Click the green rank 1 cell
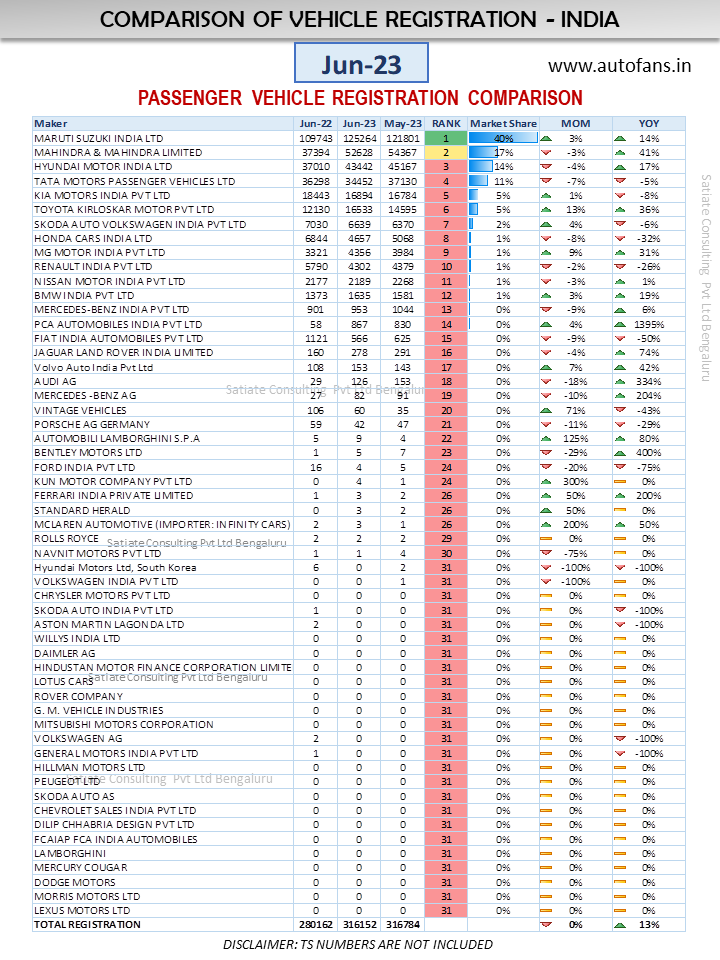Screen dimensions: 720x960 (446, 138)
